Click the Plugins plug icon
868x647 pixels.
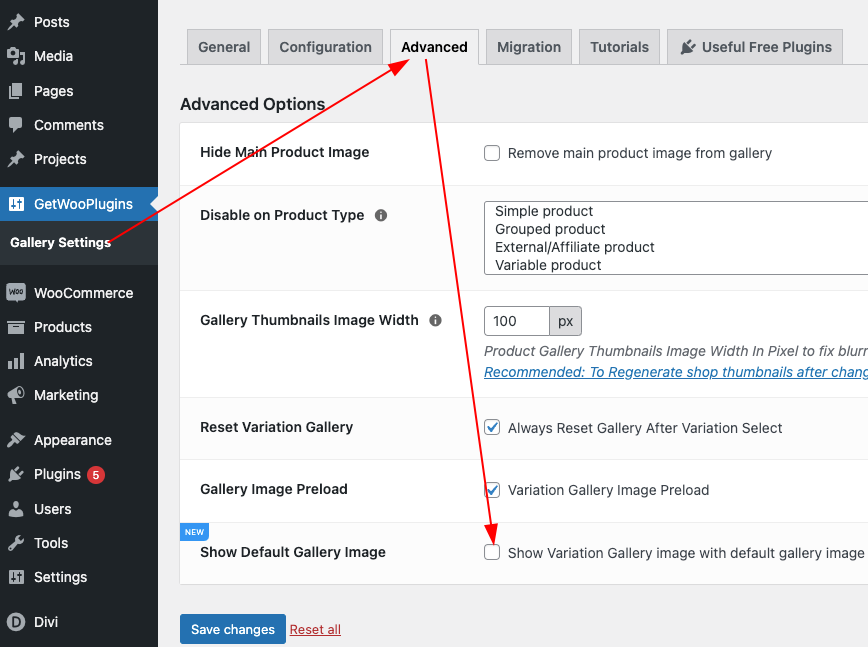(16, 474)
